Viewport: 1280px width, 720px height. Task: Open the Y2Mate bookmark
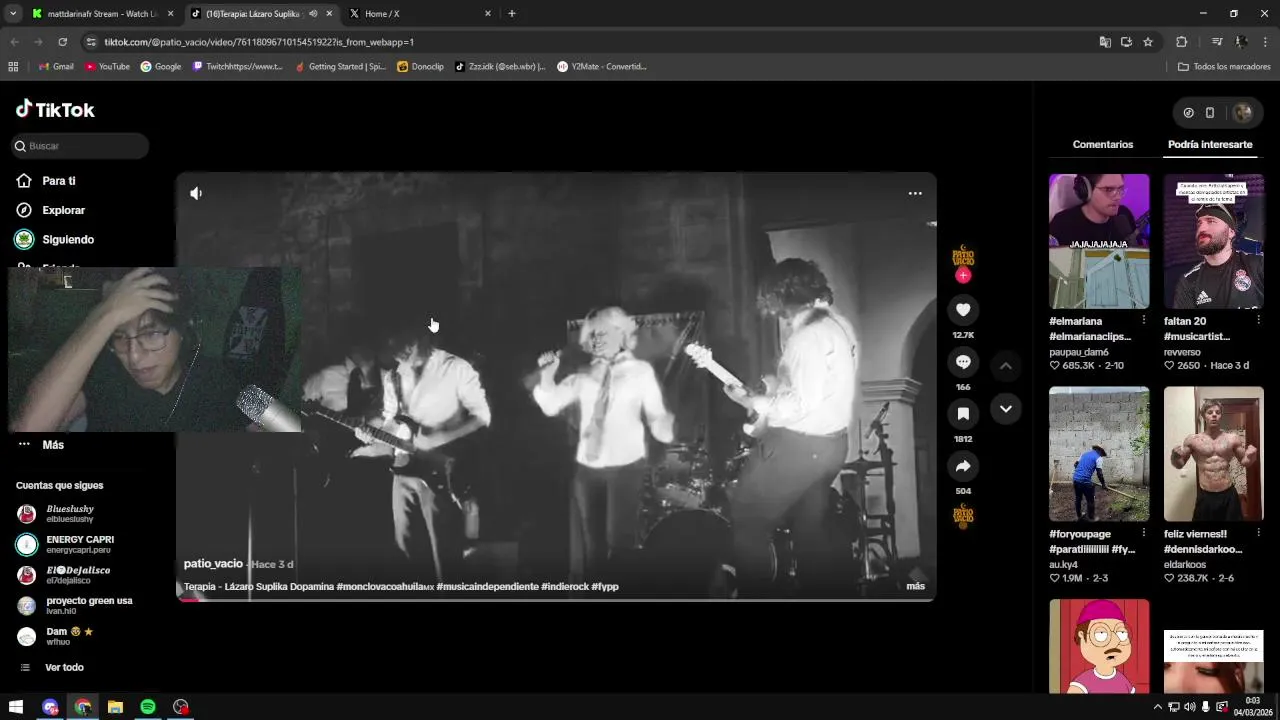(x=602, y=67)
